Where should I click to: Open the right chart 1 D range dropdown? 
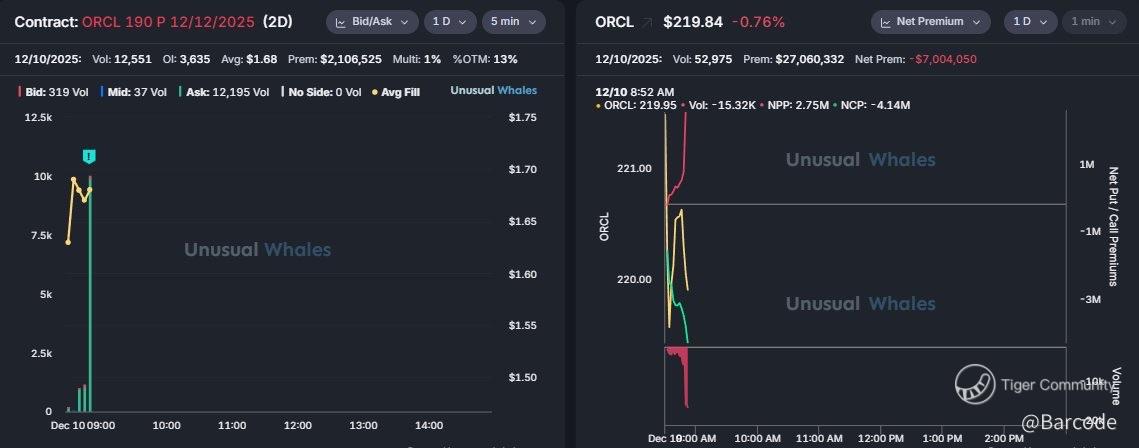point(1031,22)
